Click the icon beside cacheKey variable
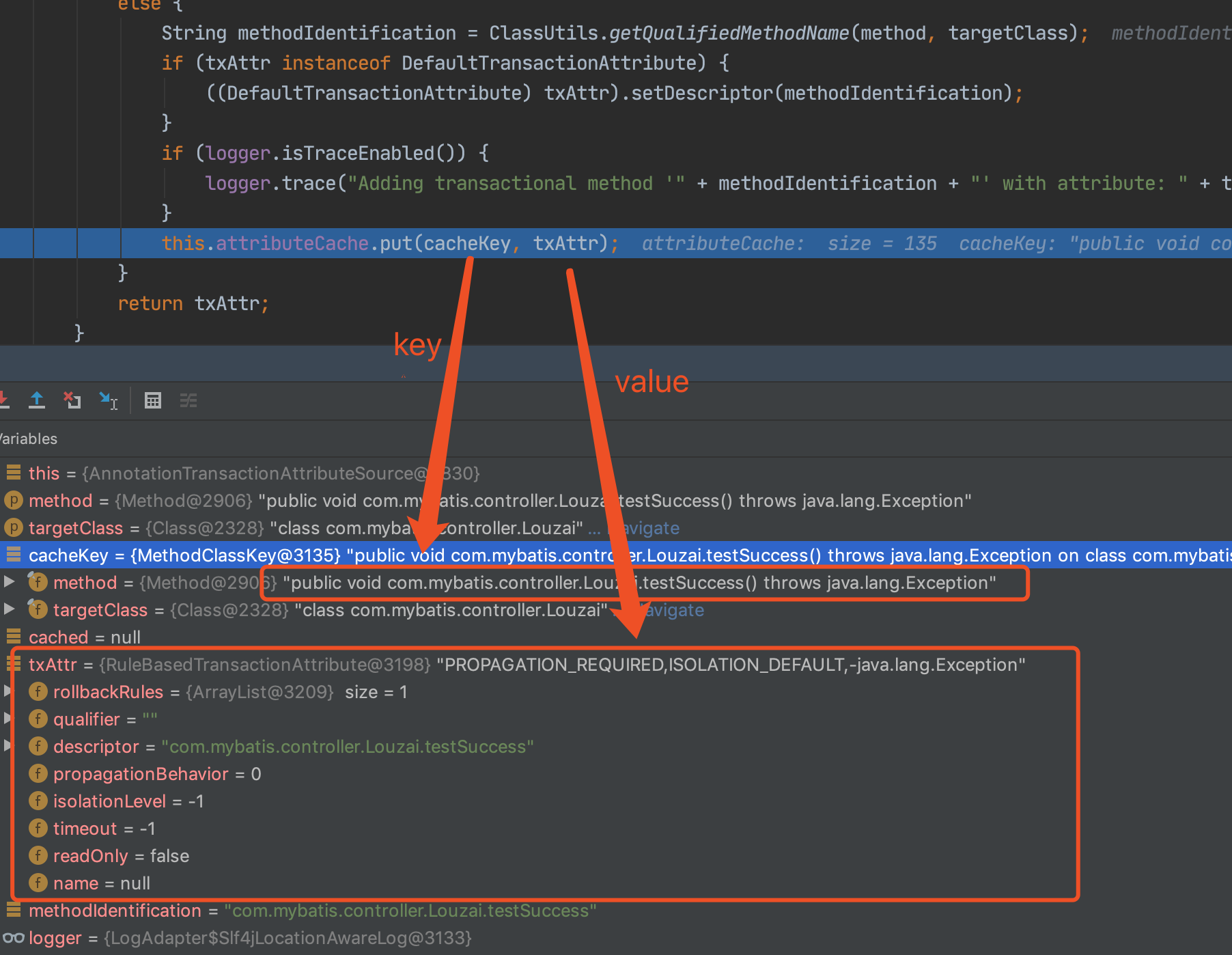Image resolution: width=1232 pixels, height=955 pixels. coord(14,555)
